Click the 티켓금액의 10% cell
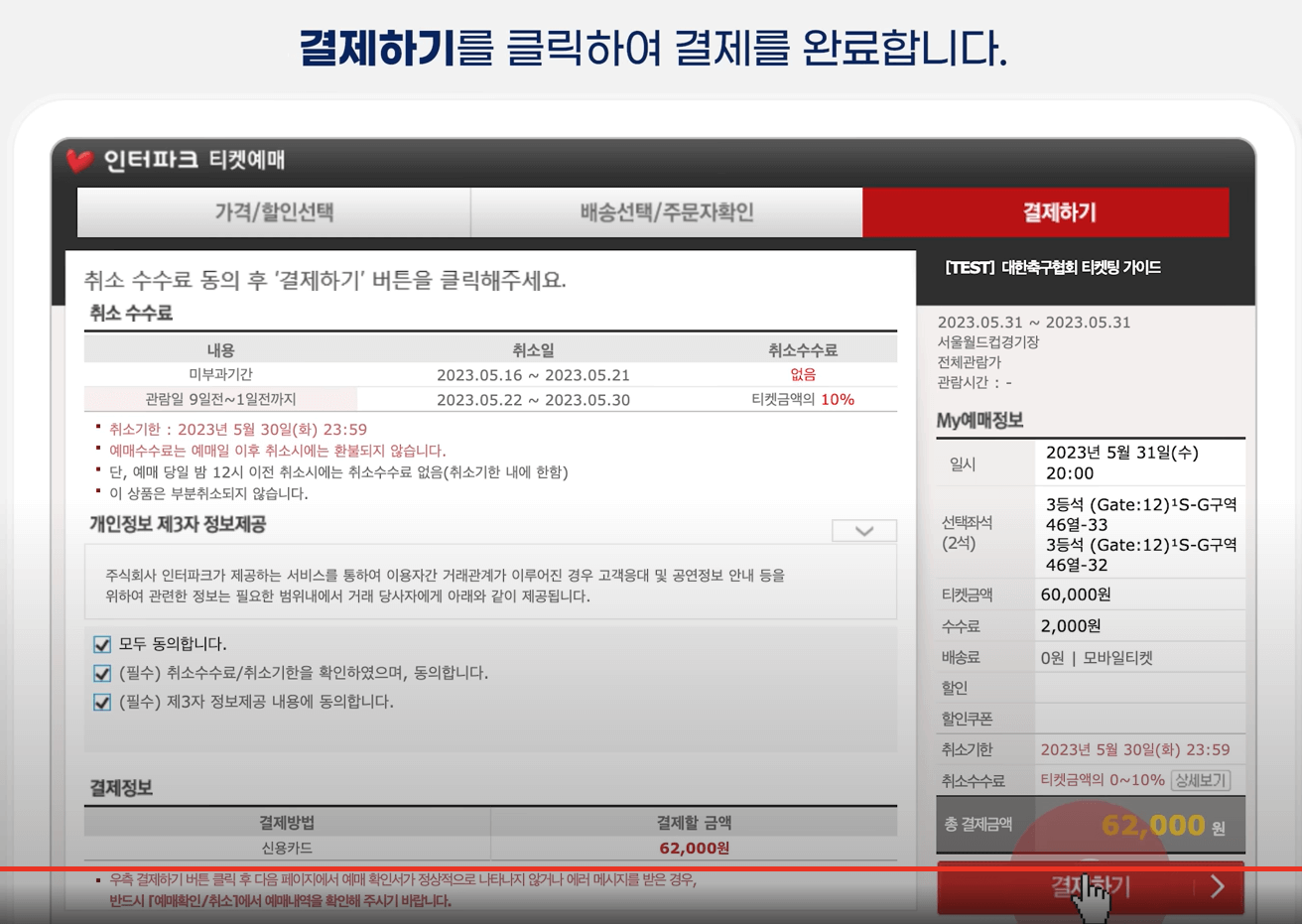 tap(803, 399)
